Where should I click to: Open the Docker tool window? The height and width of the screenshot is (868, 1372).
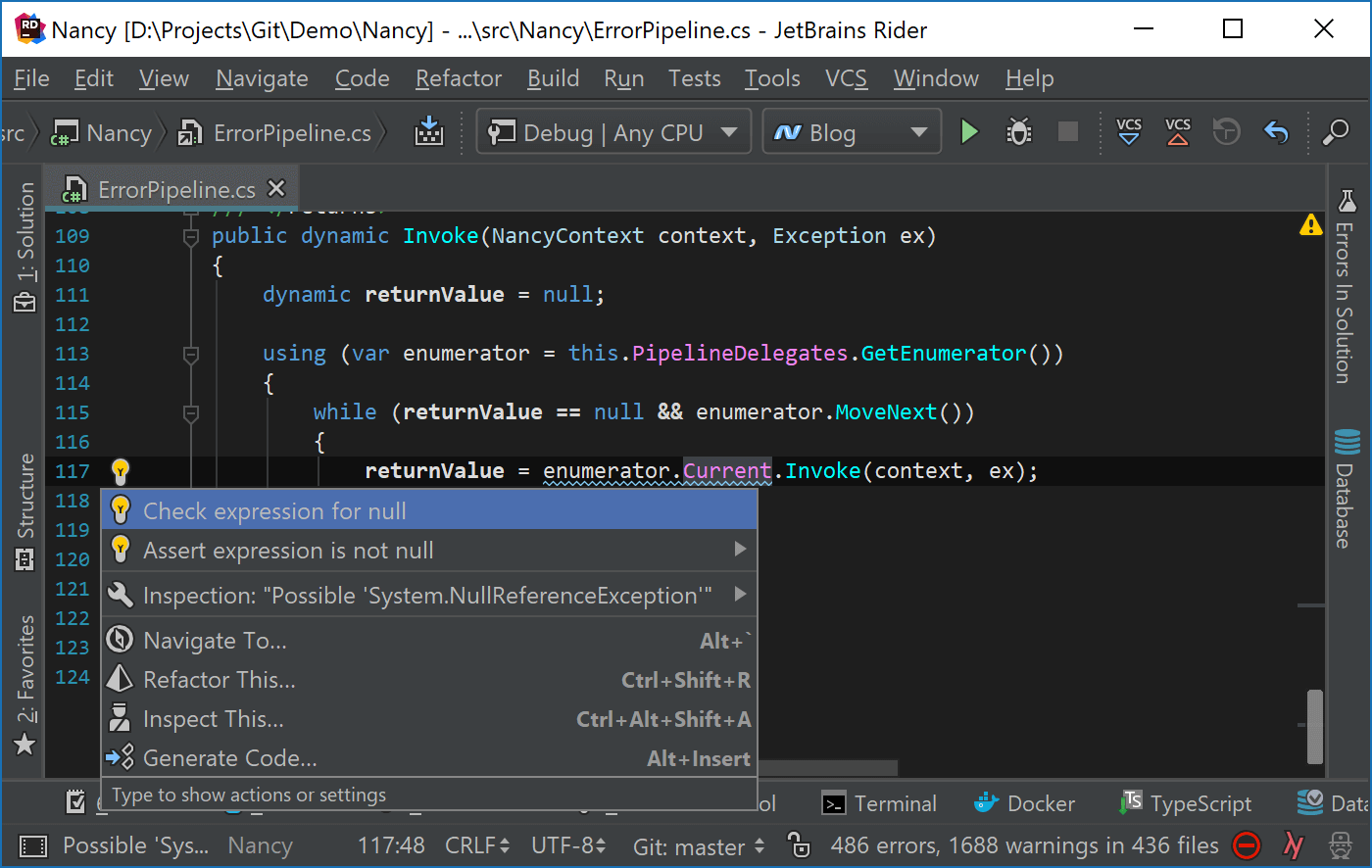[1024, 803]
